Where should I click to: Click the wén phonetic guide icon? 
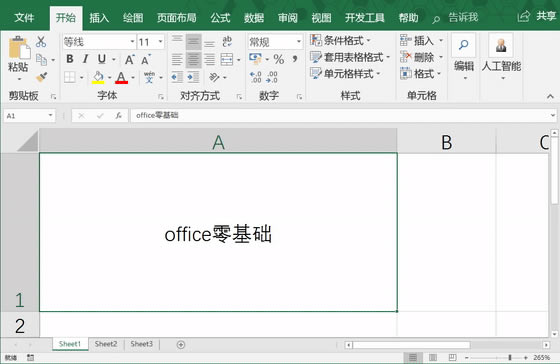(149, 77)
